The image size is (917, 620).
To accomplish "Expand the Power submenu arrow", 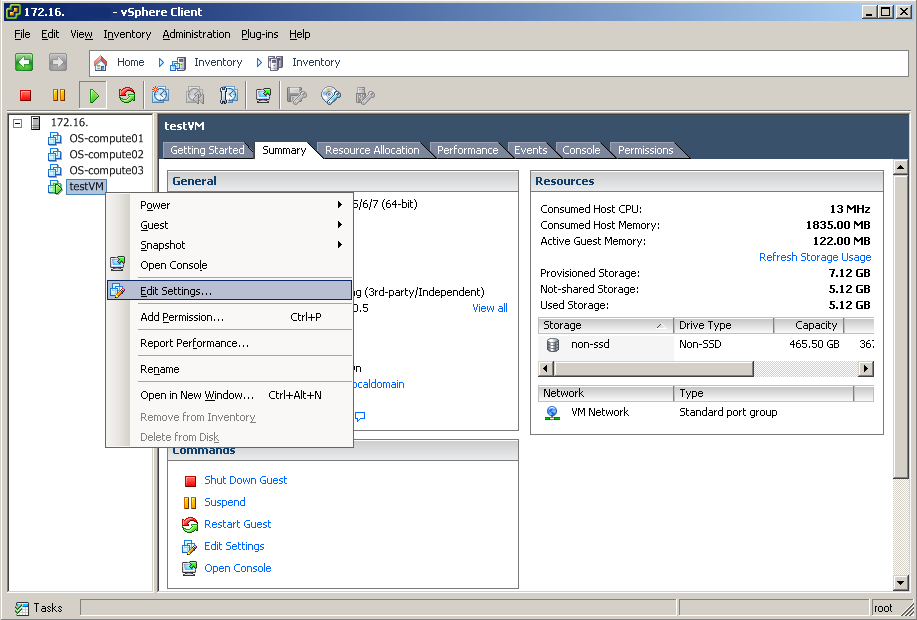I will (340, 205).
